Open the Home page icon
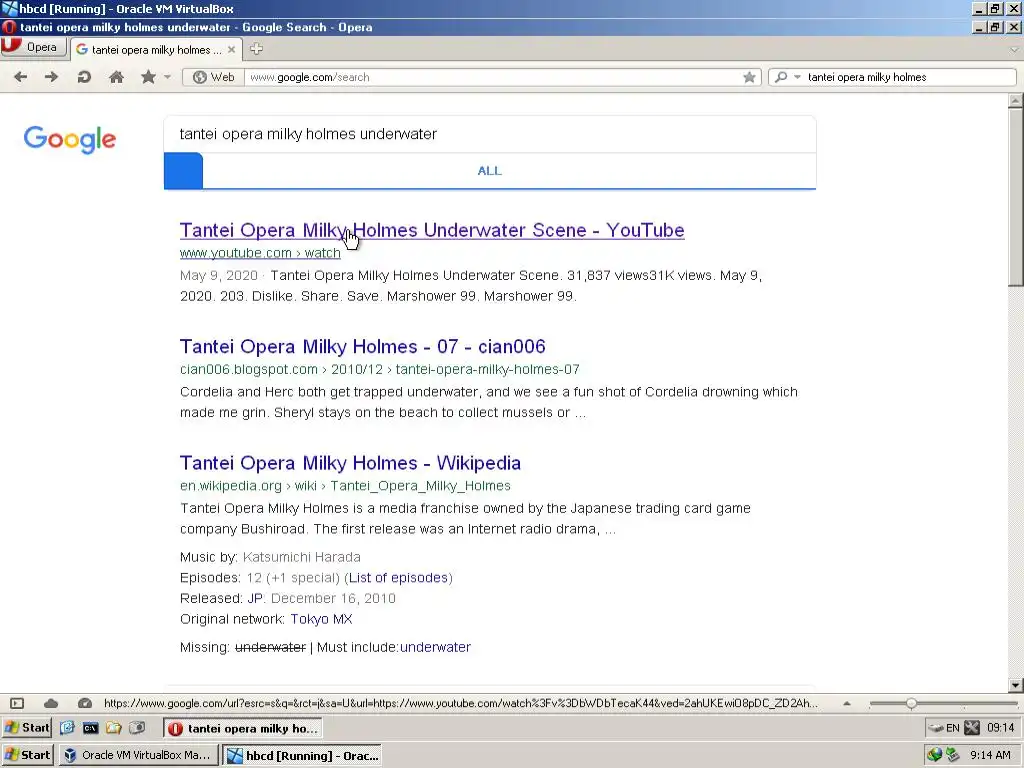This screenshot has height=768, width=1024. pyautogui.click(x=116, y=77)
